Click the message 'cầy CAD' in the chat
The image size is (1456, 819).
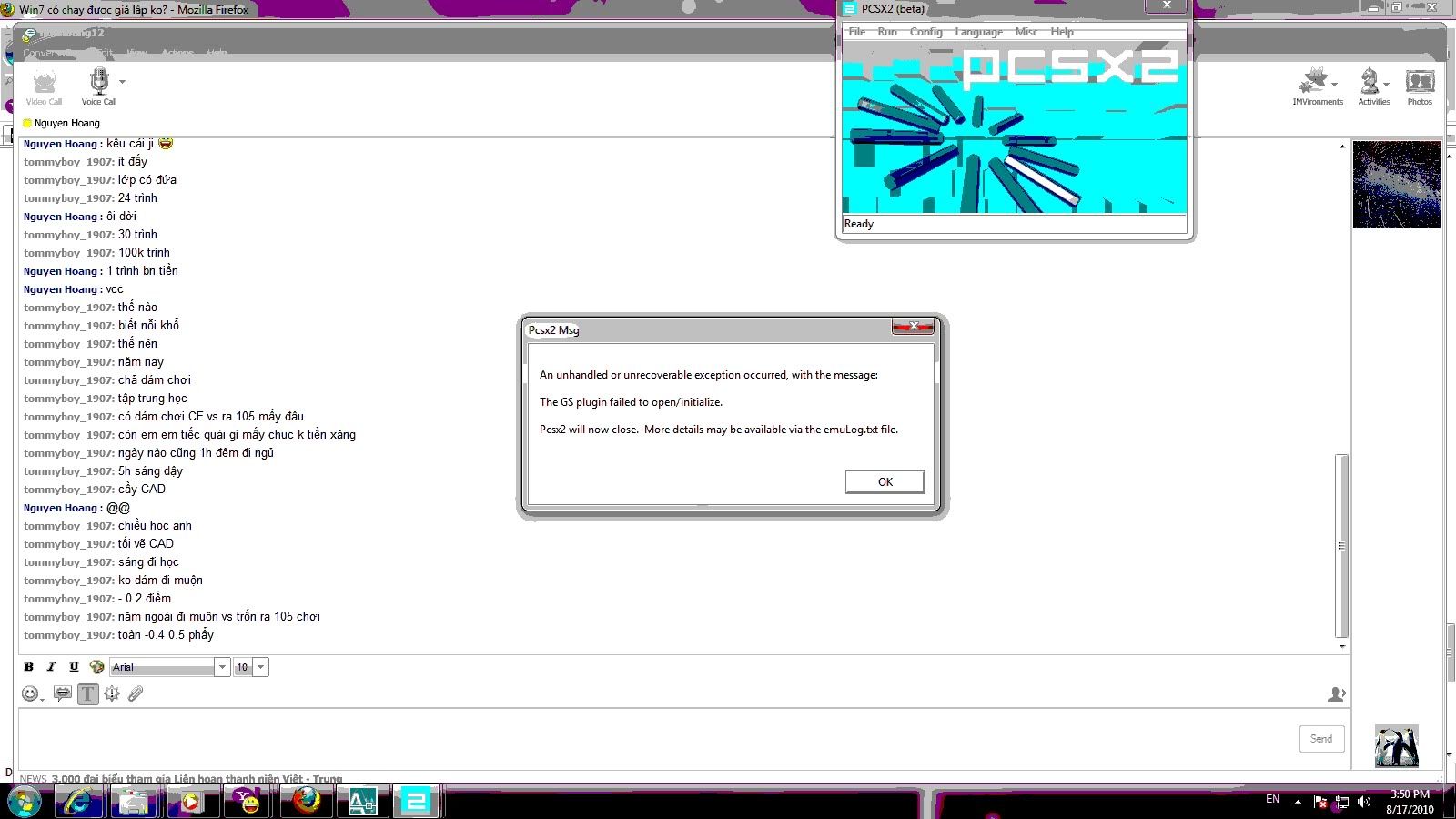142,490
